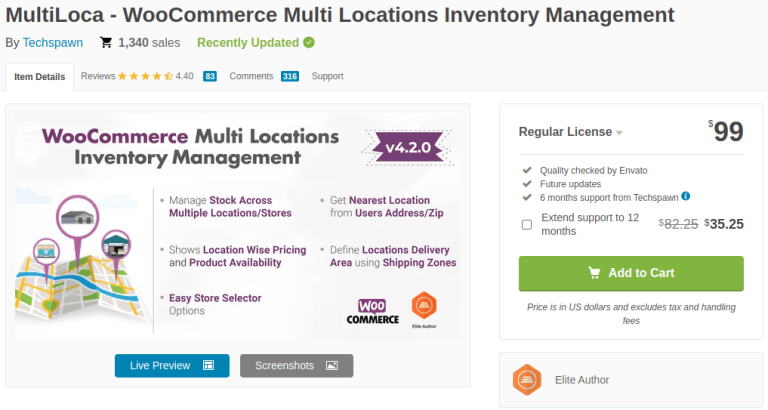Click the Screenshots picture icon
This screenshot has height=410, width=768.
(x=332, y=366)
